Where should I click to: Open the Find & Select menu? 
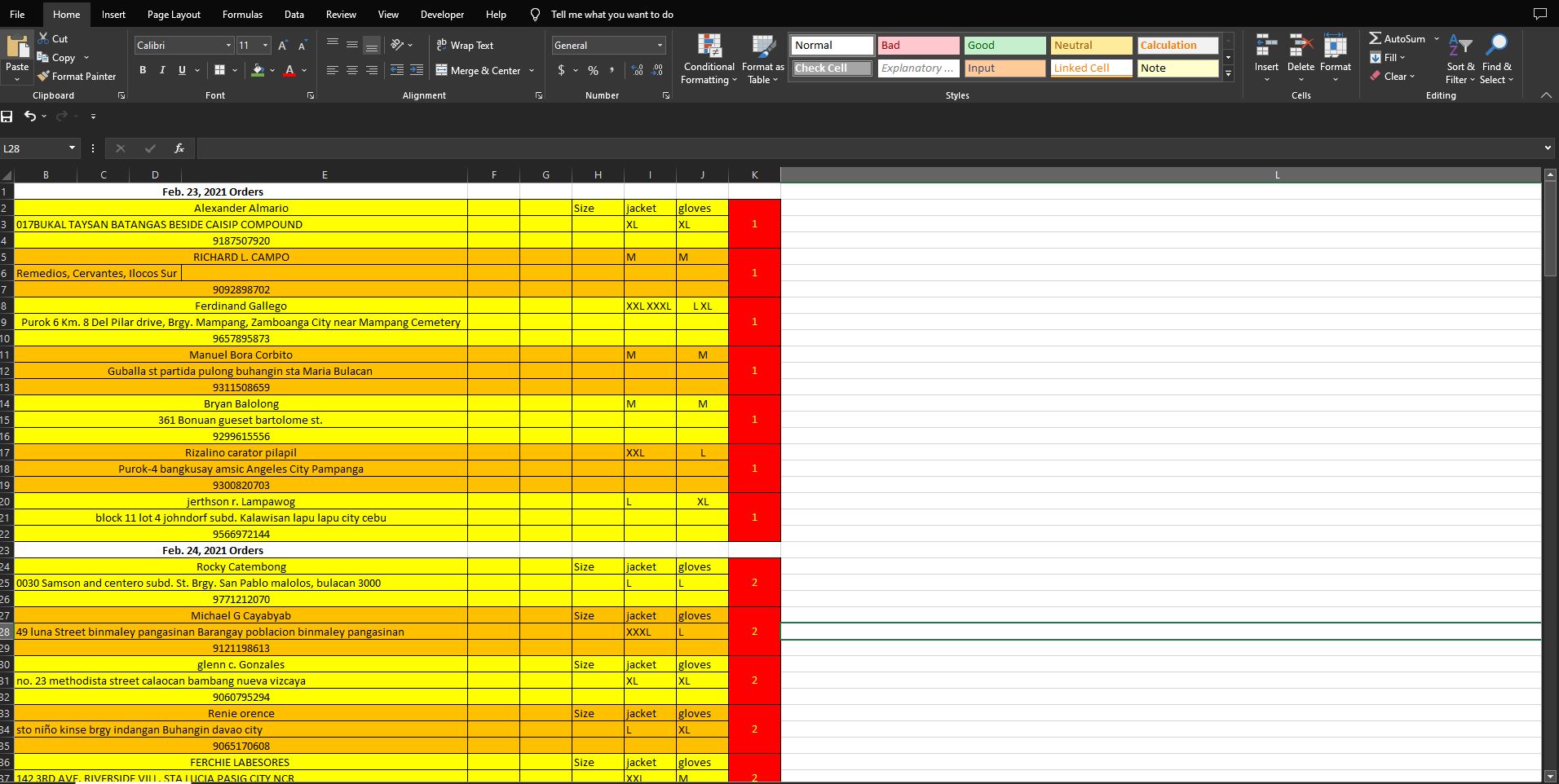pos(1497,59)
